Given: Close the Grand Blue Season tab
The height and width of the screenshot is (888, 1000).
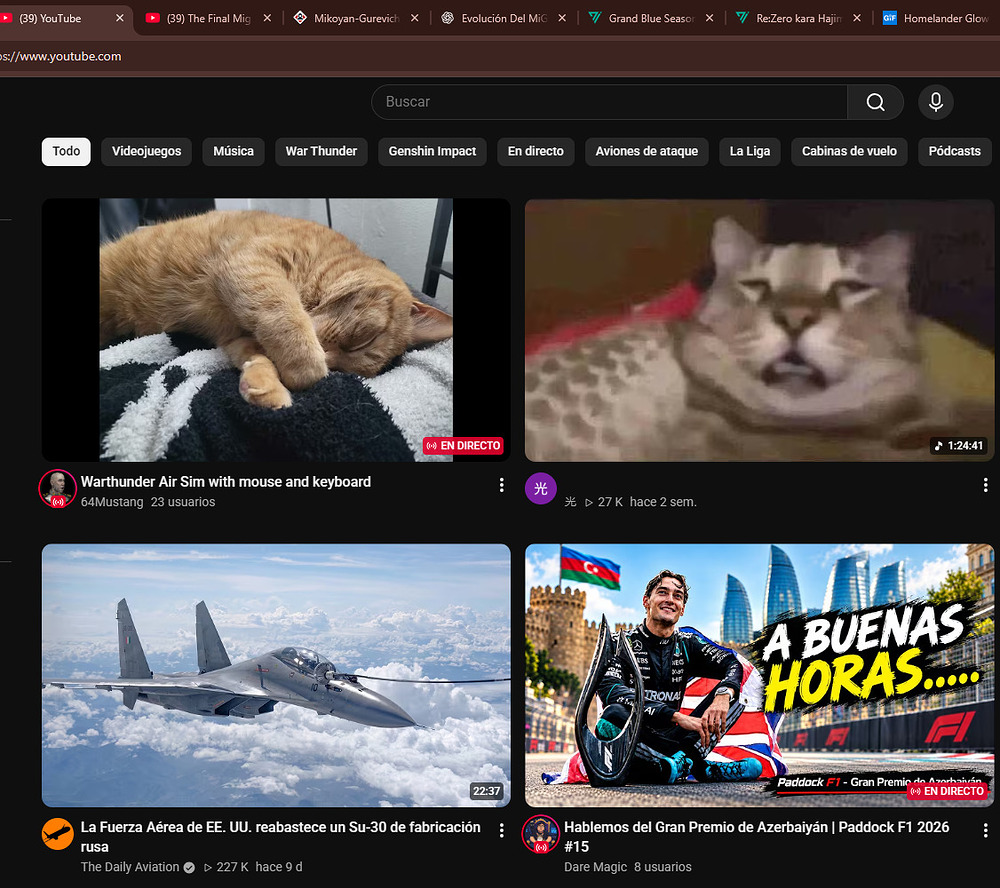Looking at the screenshot, I should pos(709,18).
